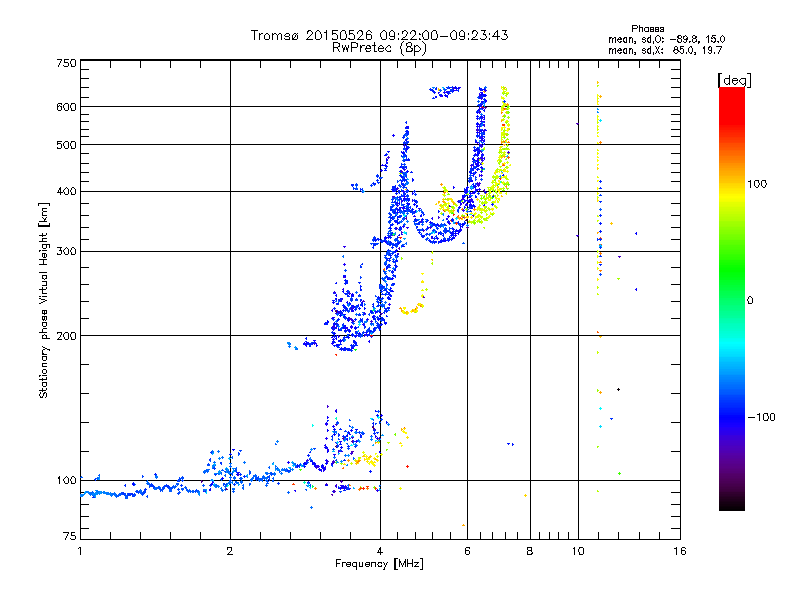Click the y-axis tick label '750'
The width and height of the screenshot is (800, 600).
[x=67, y=63]
